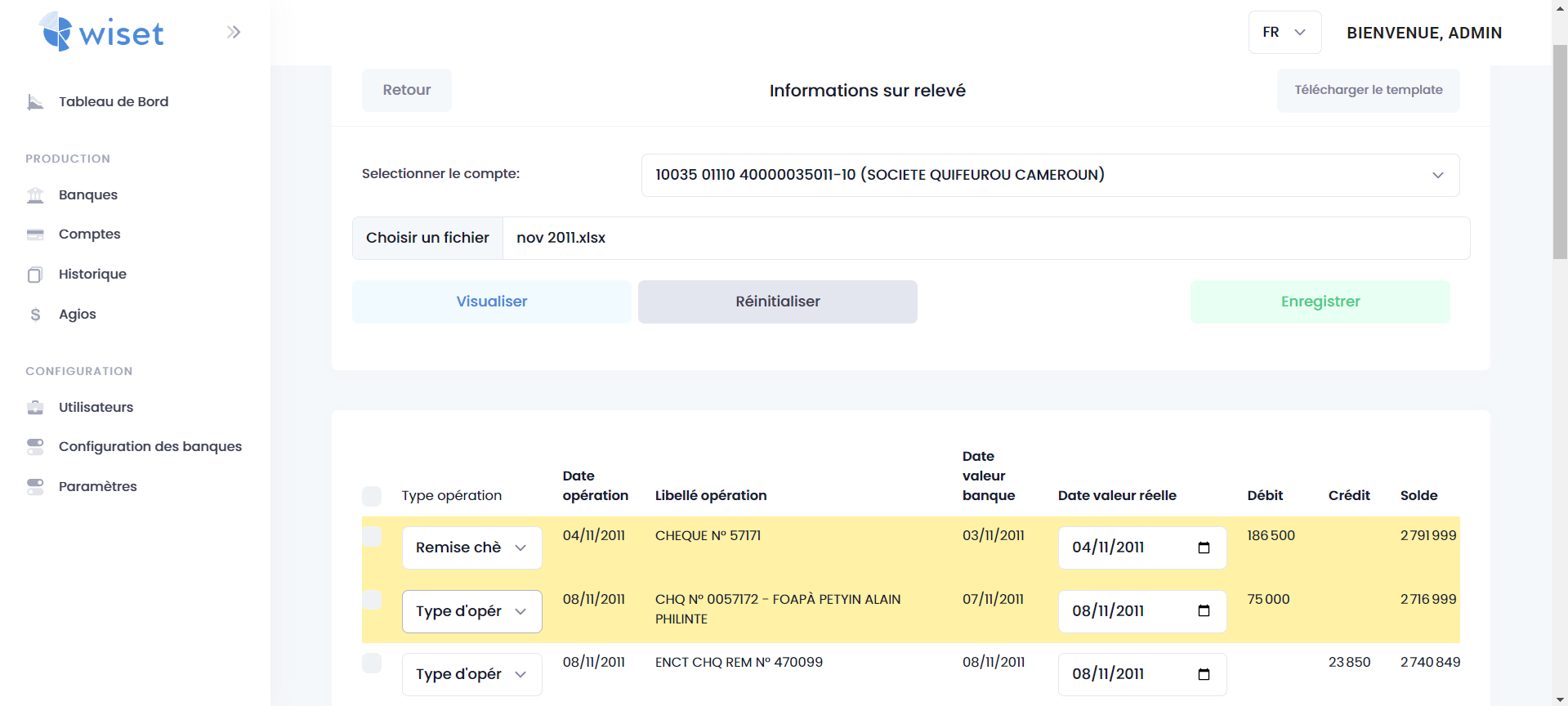Click the Agios dollar icon

coord(35,315)
